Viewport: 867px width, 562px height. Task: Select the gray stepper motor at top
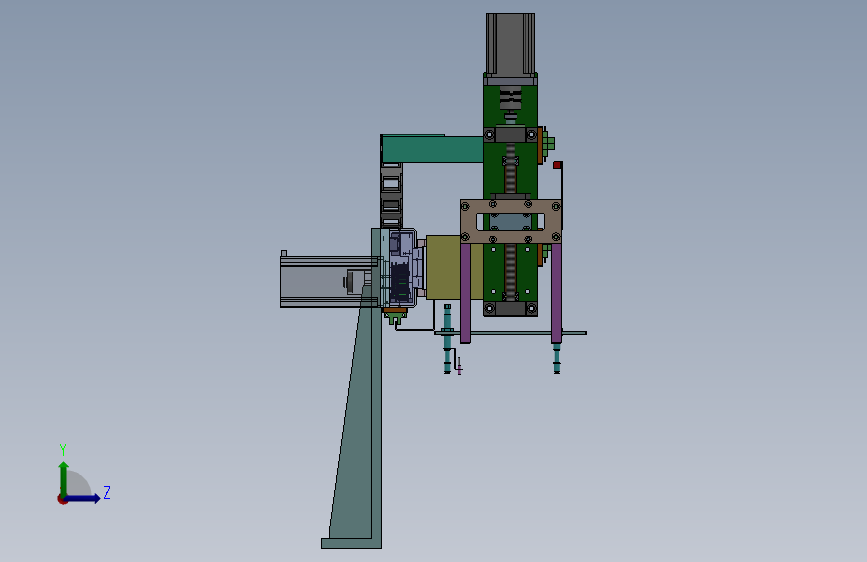click(510, 44)
